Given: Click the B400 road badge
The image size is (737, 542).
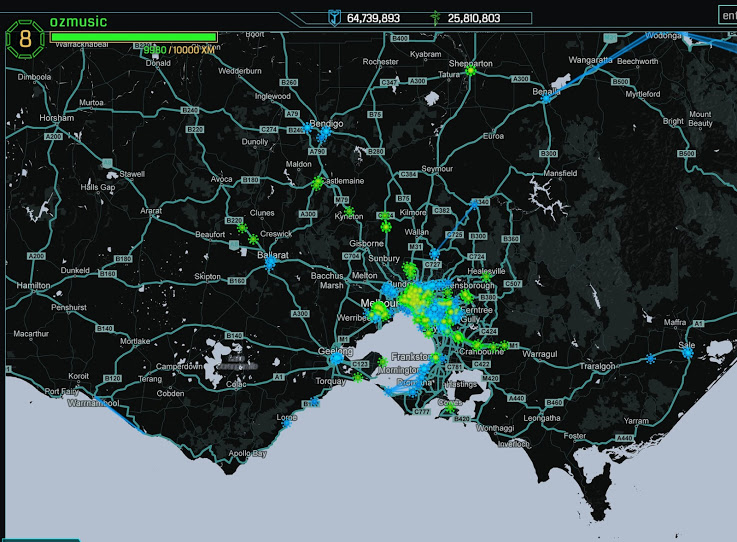Looking at the screenshot, I should [x=400, y=38].
